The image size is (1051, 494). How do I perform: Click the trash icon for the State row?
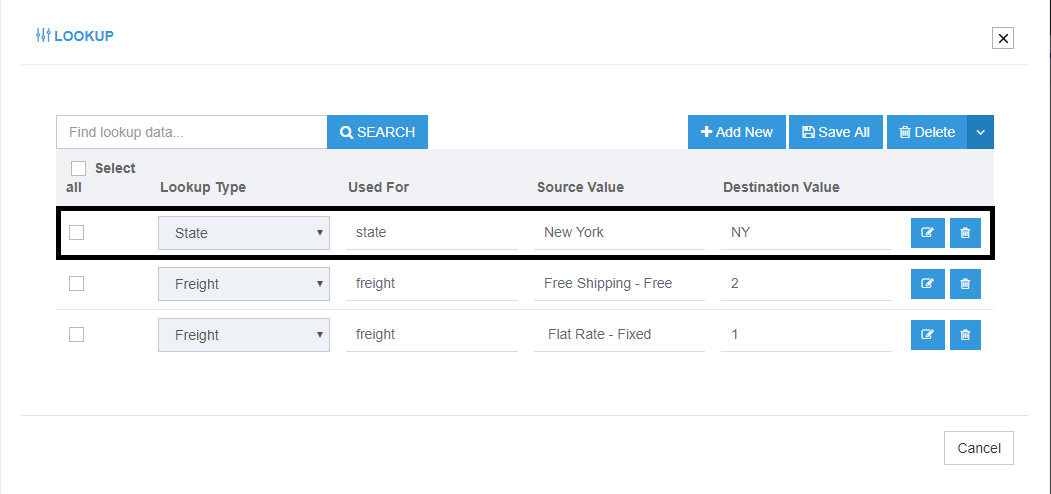click(965, 233)
